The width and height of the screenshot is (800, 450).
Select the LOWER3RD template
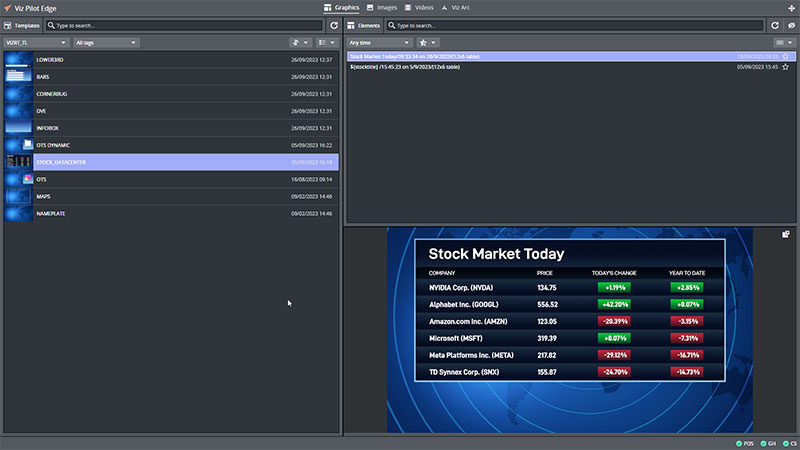(x=171, y=60)
